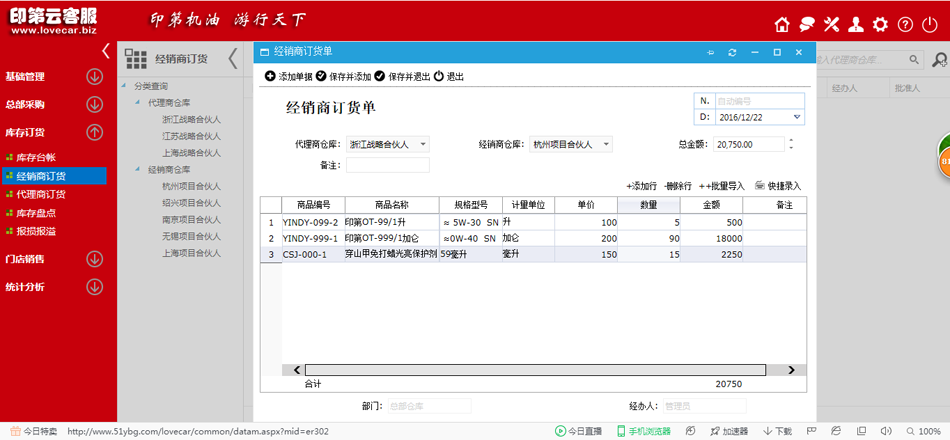Open 报损报溢 in the sidebar

coord(36,232)
